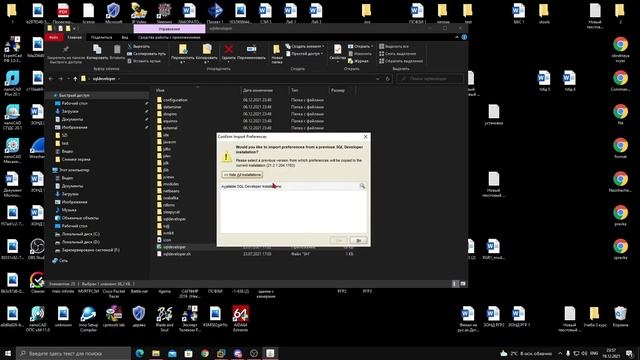The height and width of the screenshot is (360, 640).
Task: Click Hide All Installations button
Action: [242, 175]
